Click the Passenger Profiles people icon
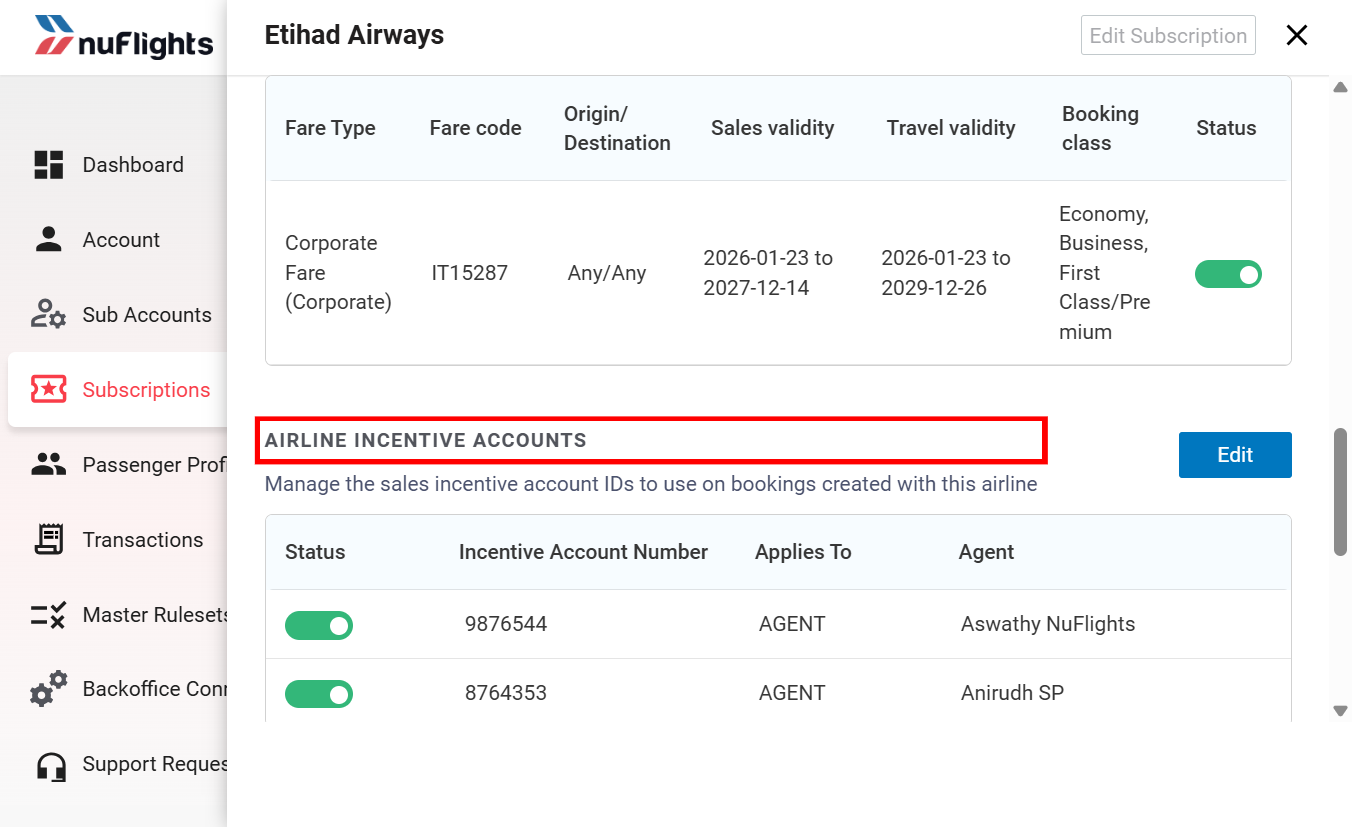 pyautogui.click(x=48, y=465)
